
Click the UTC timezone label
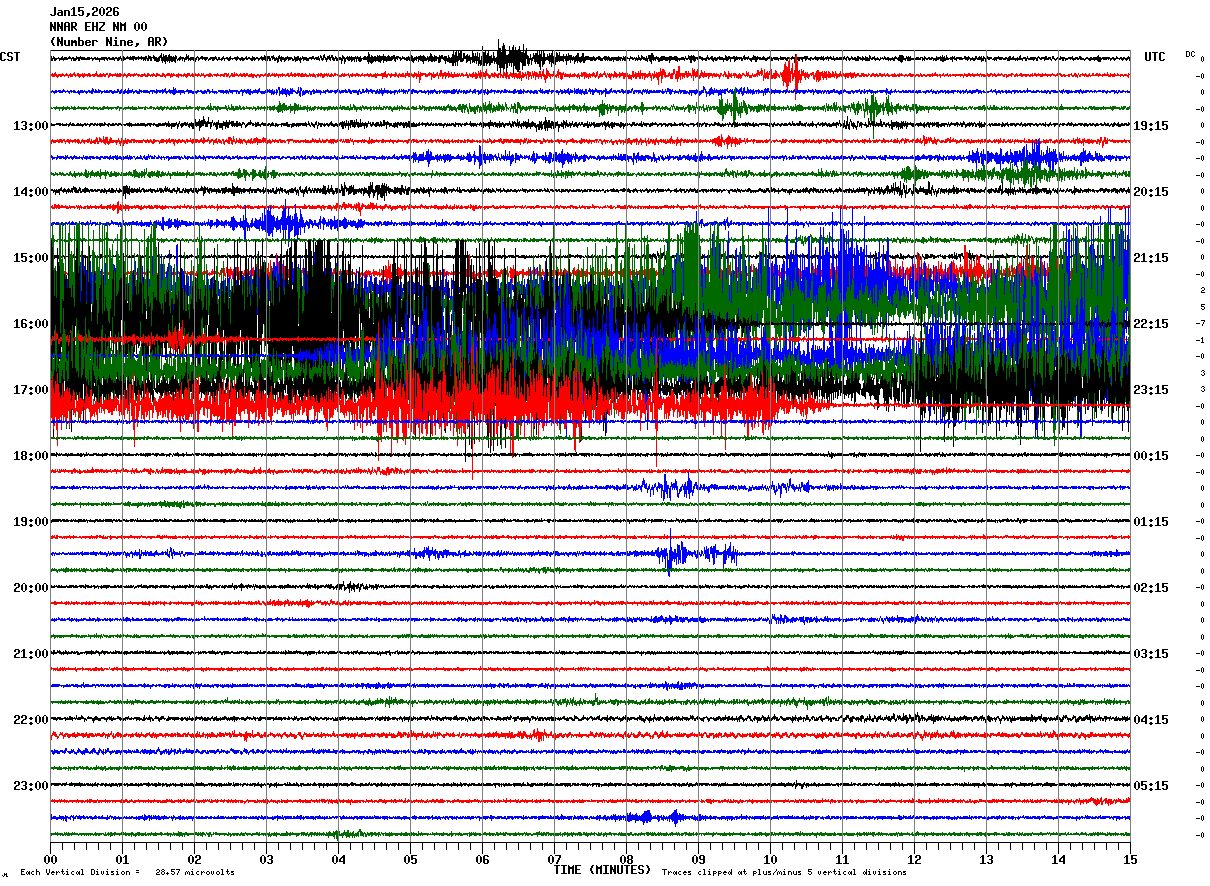pos(1155,57)
